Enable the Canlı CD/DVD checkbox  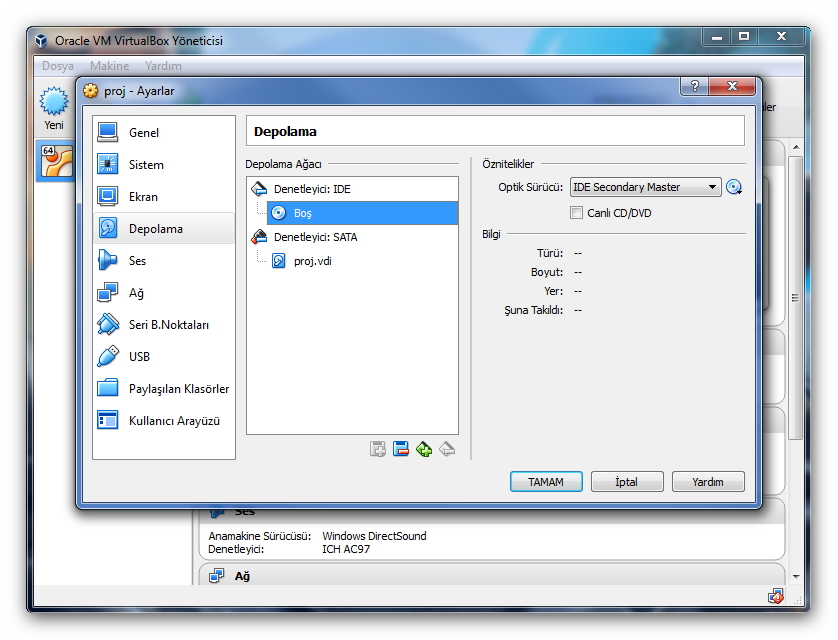[576, 213]
